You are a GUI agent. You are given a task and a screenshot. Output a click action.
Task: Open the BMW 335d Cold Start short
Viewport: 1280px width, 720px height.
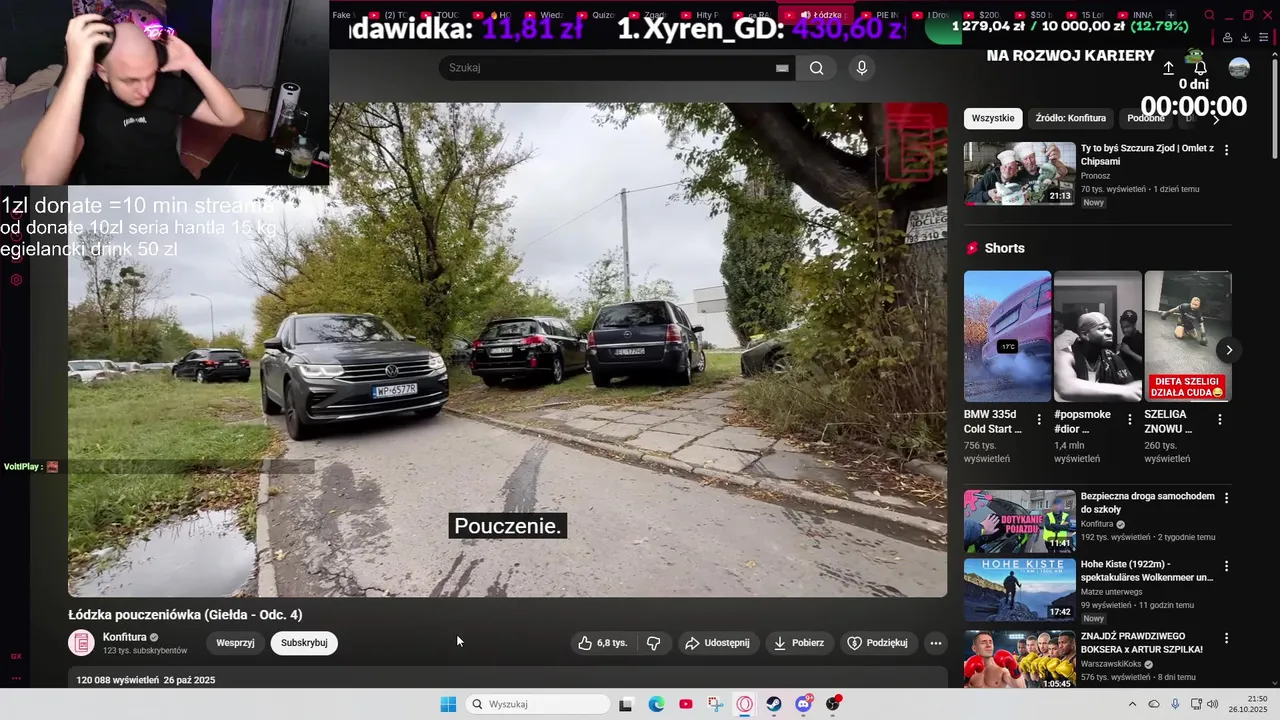click(x=1007, y=336)
